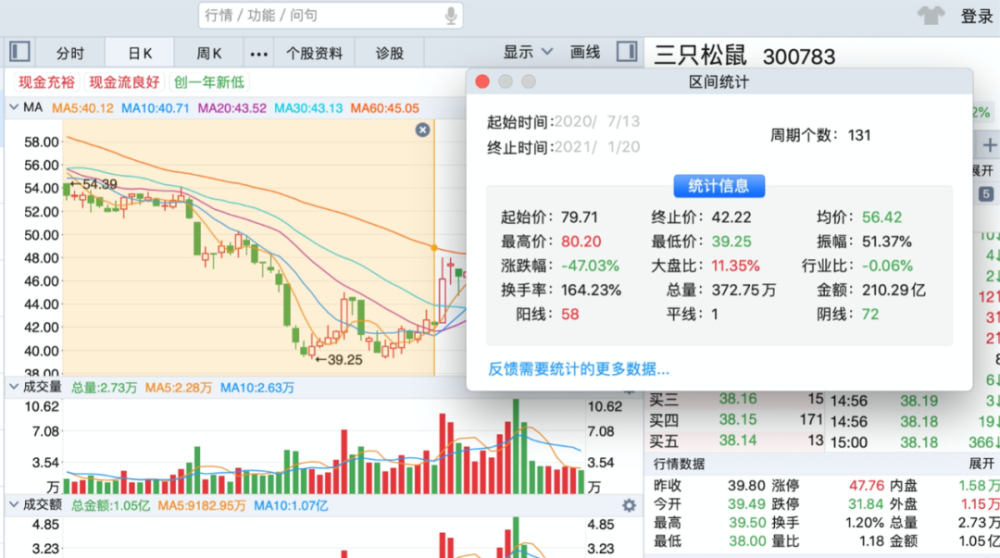
Task: Click the 行情/功能/问句 search field
Action: [x=320, y=16]
